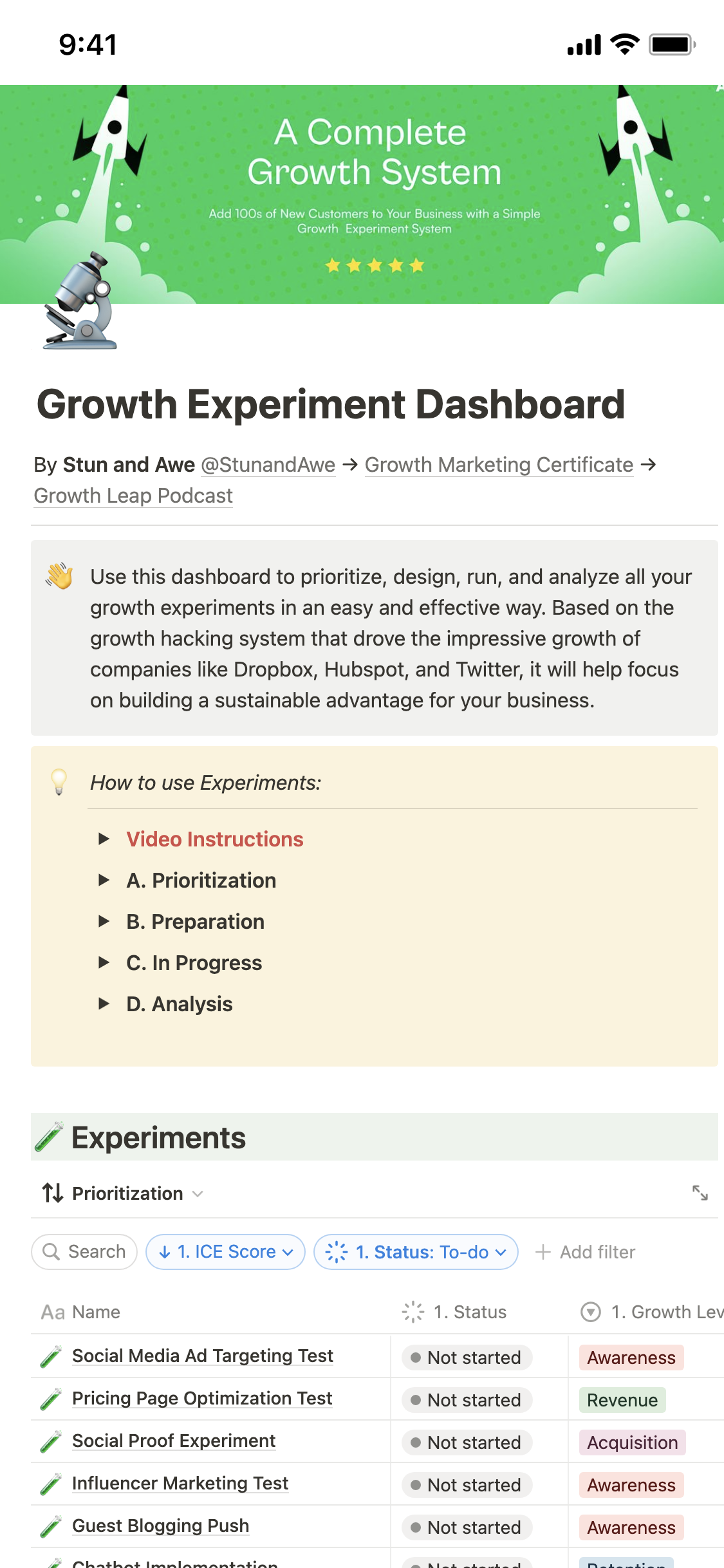Viewport: 724px width, 1568px height.
Task: Click test tube icon of Social Proof Experiment
Action: point(51,1442)
